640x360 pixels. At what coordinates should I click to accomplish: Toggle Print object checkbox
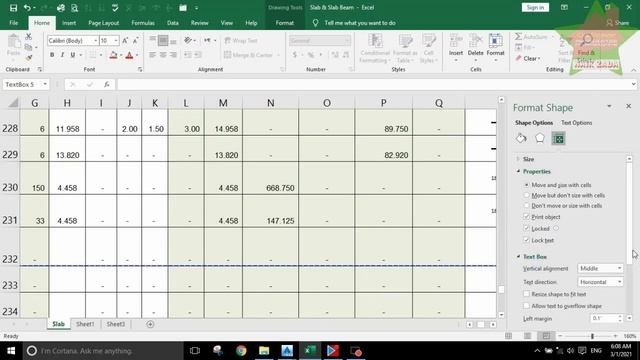(527, 217)
